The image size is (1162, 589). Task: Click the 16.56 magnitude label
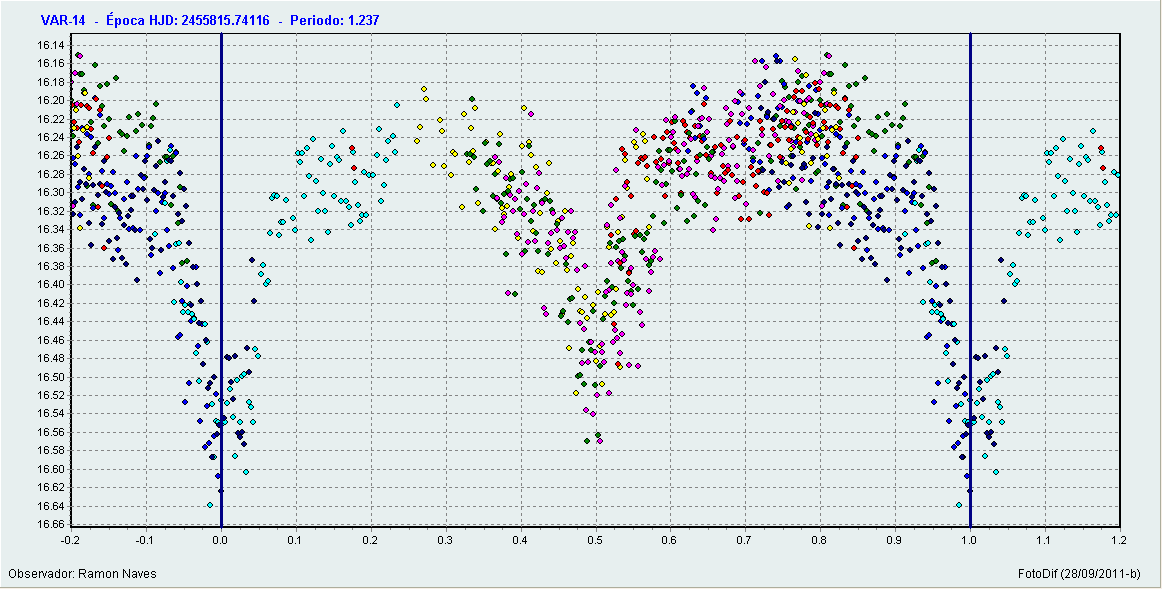click(50, 432)
